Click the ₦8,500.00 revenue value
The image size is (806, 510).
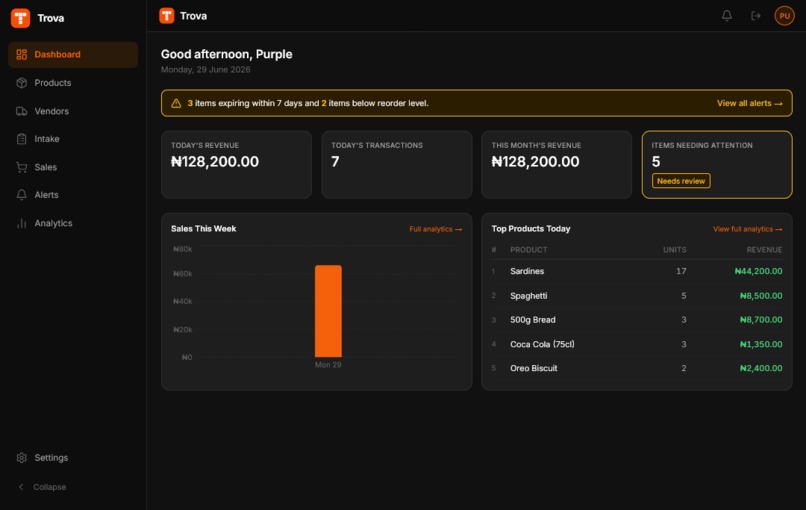tap(761, 296)
